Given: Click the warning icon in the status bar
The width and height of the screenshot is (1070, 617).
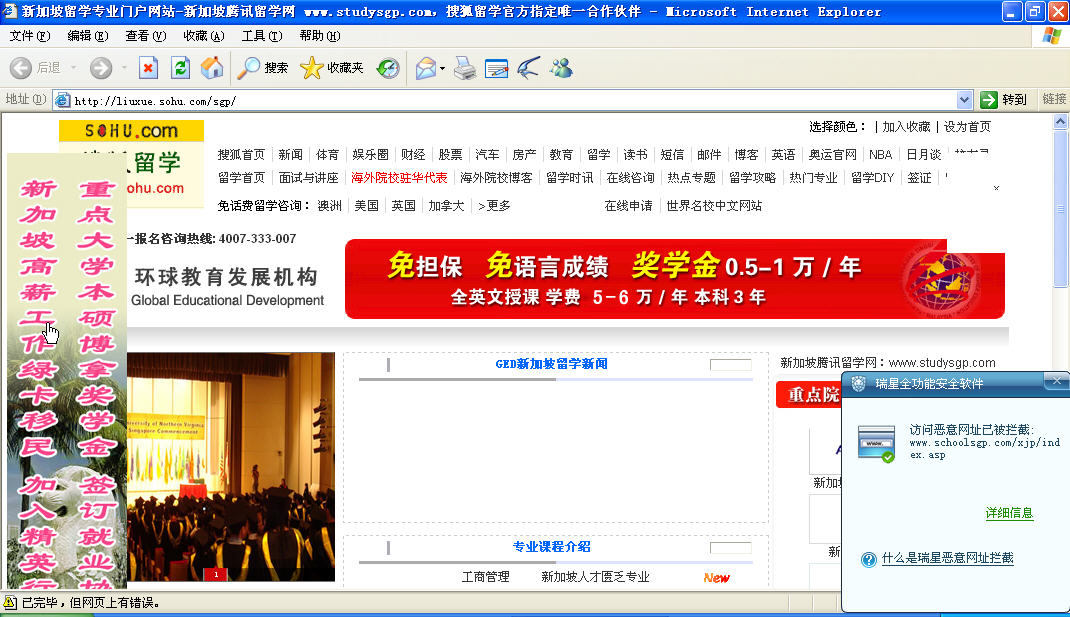Looking at the screenshot, I should coord(10,602).
